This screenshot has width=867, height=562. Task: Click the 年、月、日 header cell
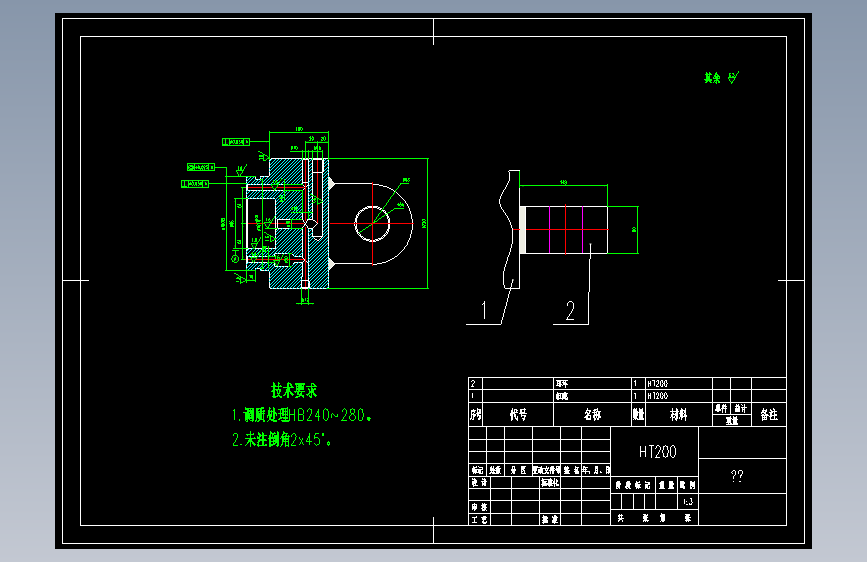(x=596, y=470)
